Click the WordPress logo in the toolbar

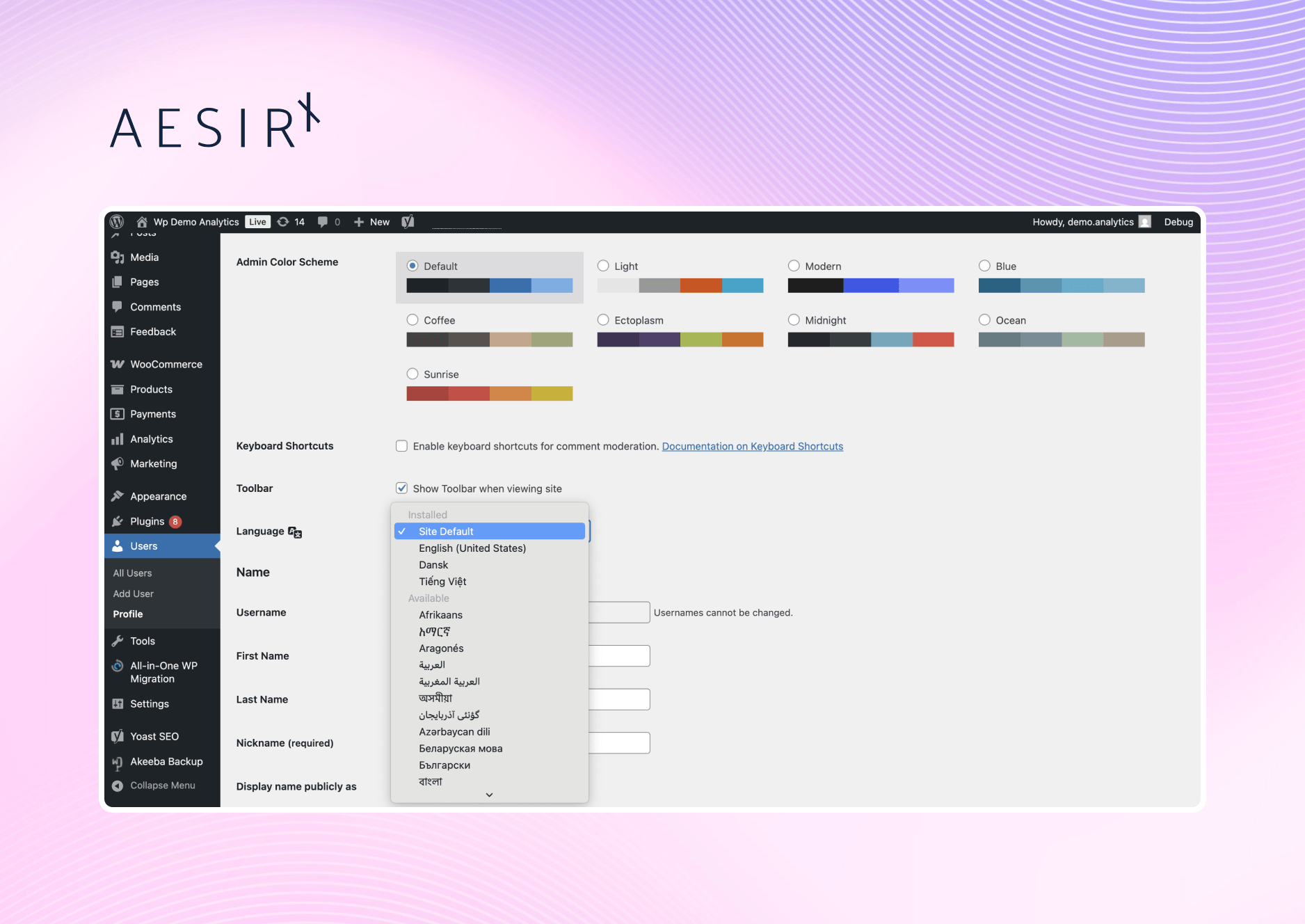click(x=116, y=222)
